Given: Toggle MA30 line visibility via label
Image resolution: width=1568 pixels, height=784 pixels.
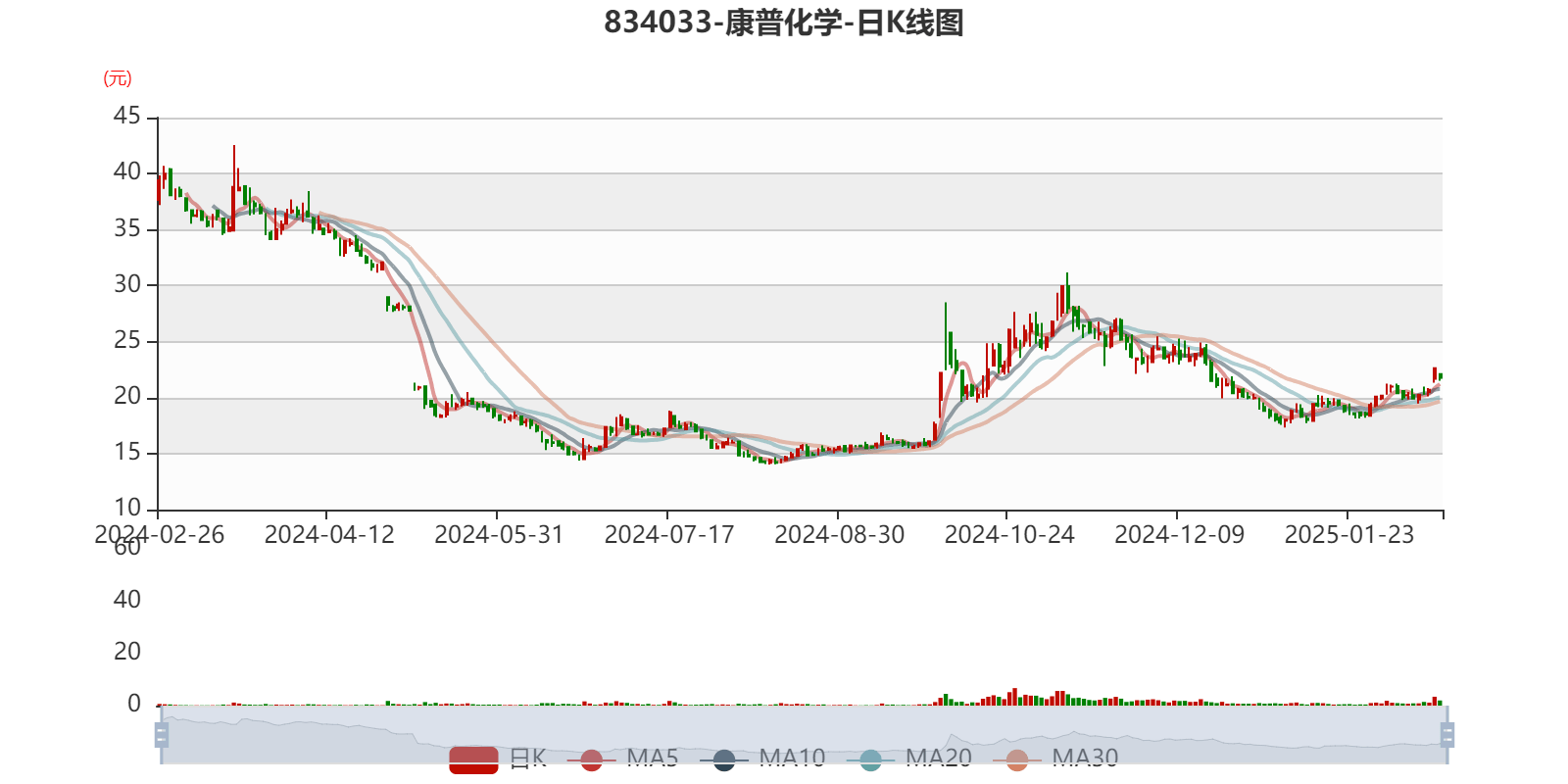Looking at the screenshot, I should click(1085, 758).
